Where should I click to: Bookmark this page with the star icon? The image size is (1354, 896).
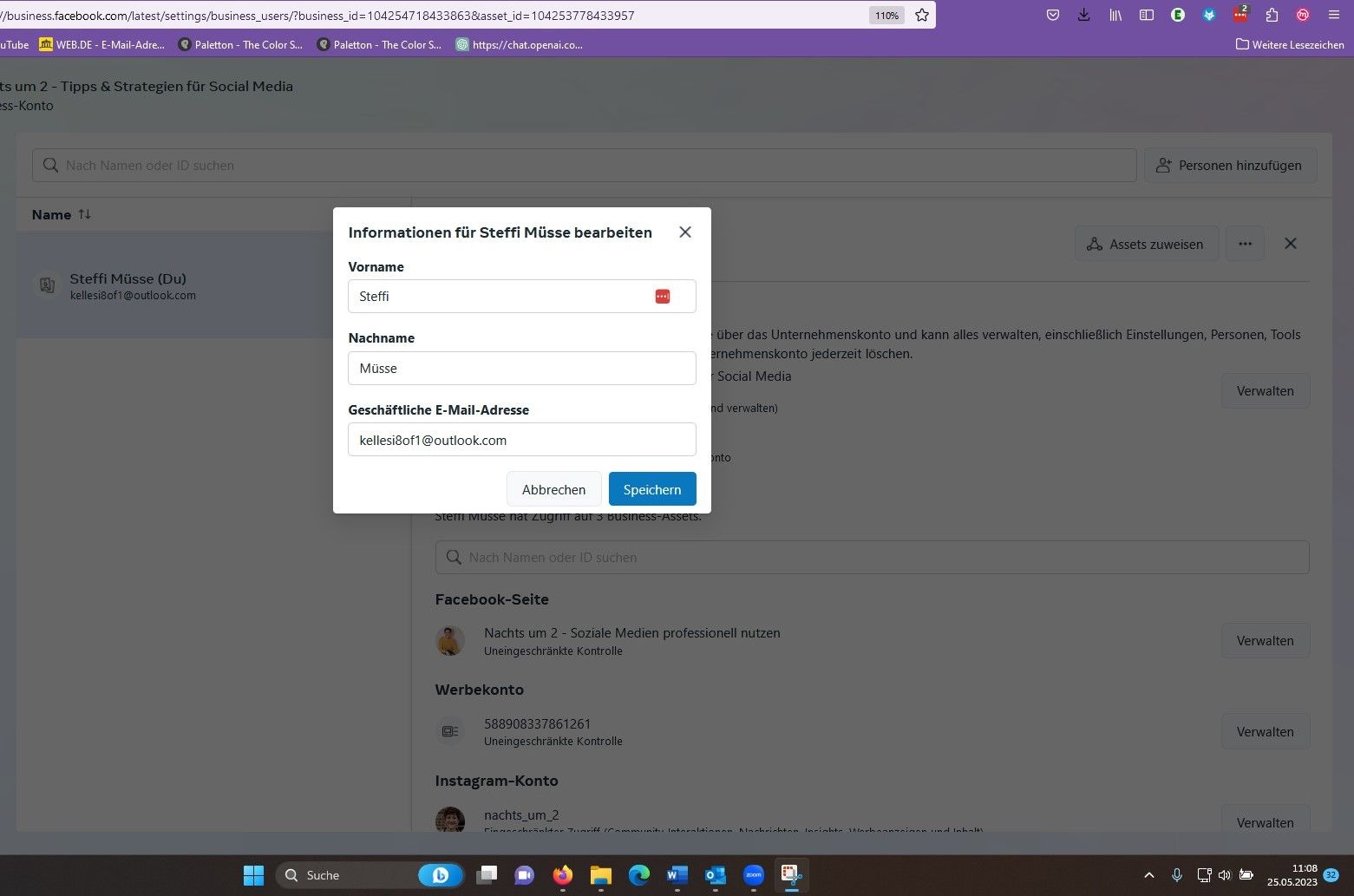922,15
